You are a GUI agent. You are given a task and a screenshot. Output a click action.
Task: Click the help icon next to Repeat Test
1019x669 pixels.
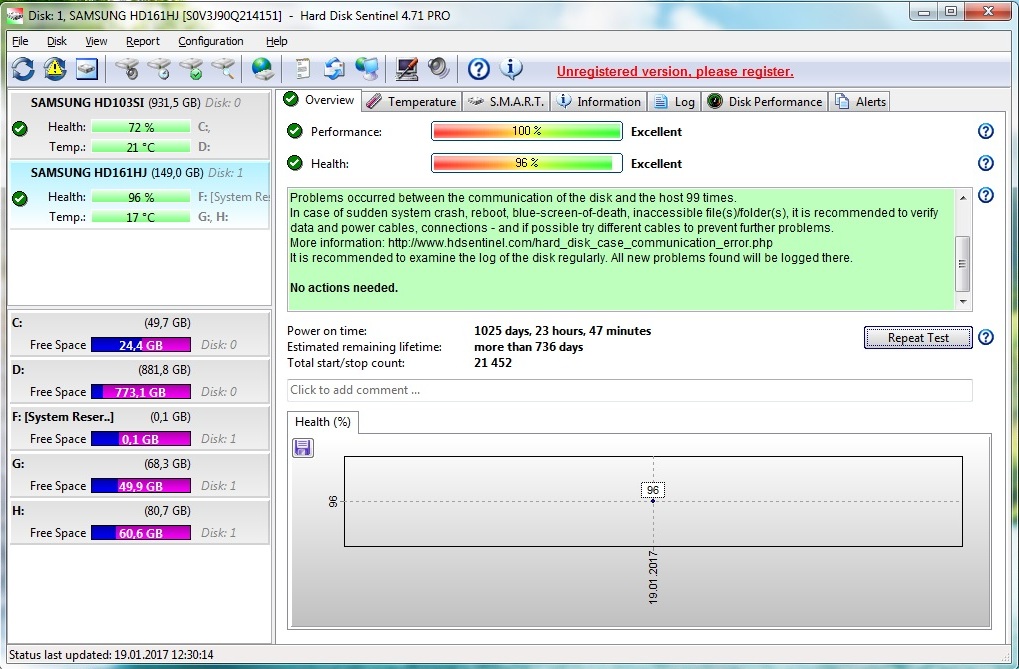(x=985, y=338)
